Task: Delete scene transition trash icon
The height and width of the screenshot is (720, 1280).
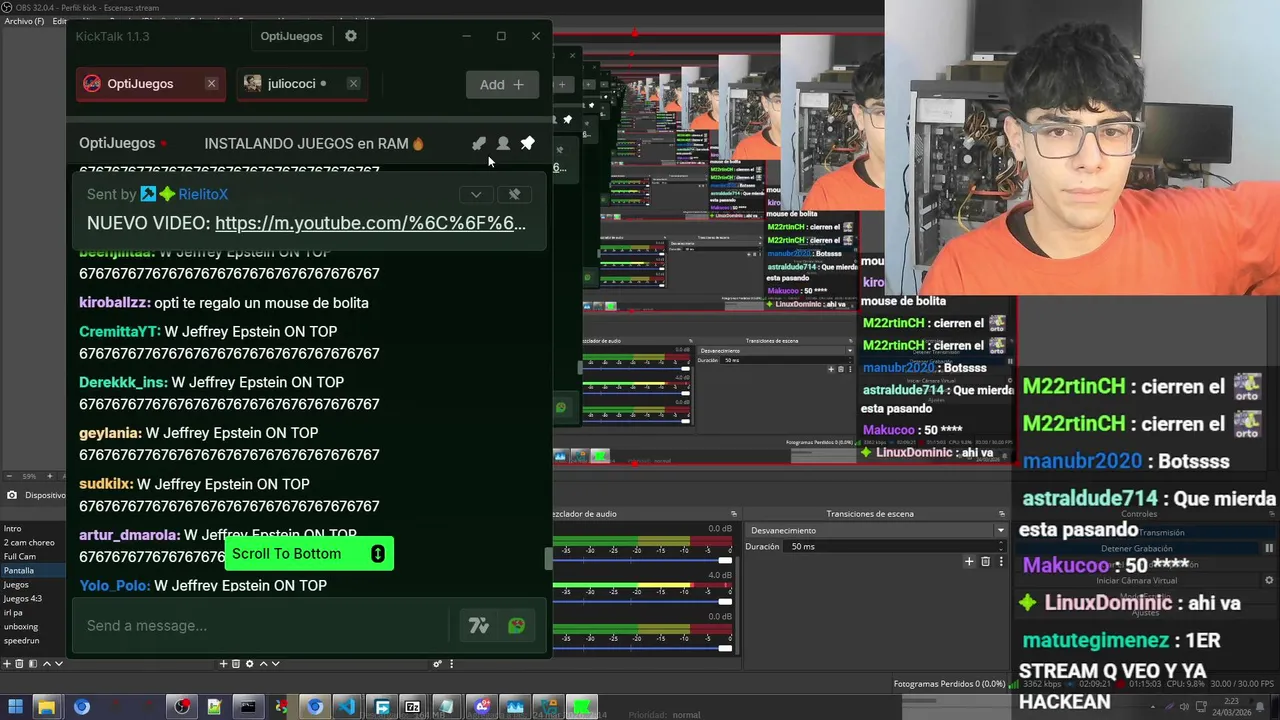Action: click(985, 562)
